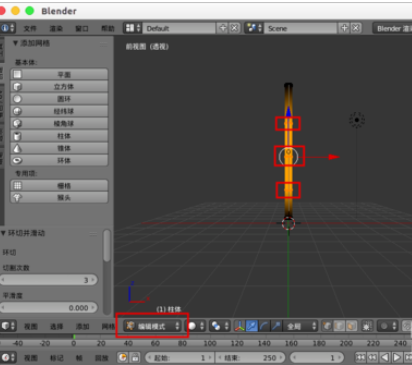Click the 平滑度 value field showing 0.000
This screenshot has width=412, height=365.
click(x=49, y=308)
